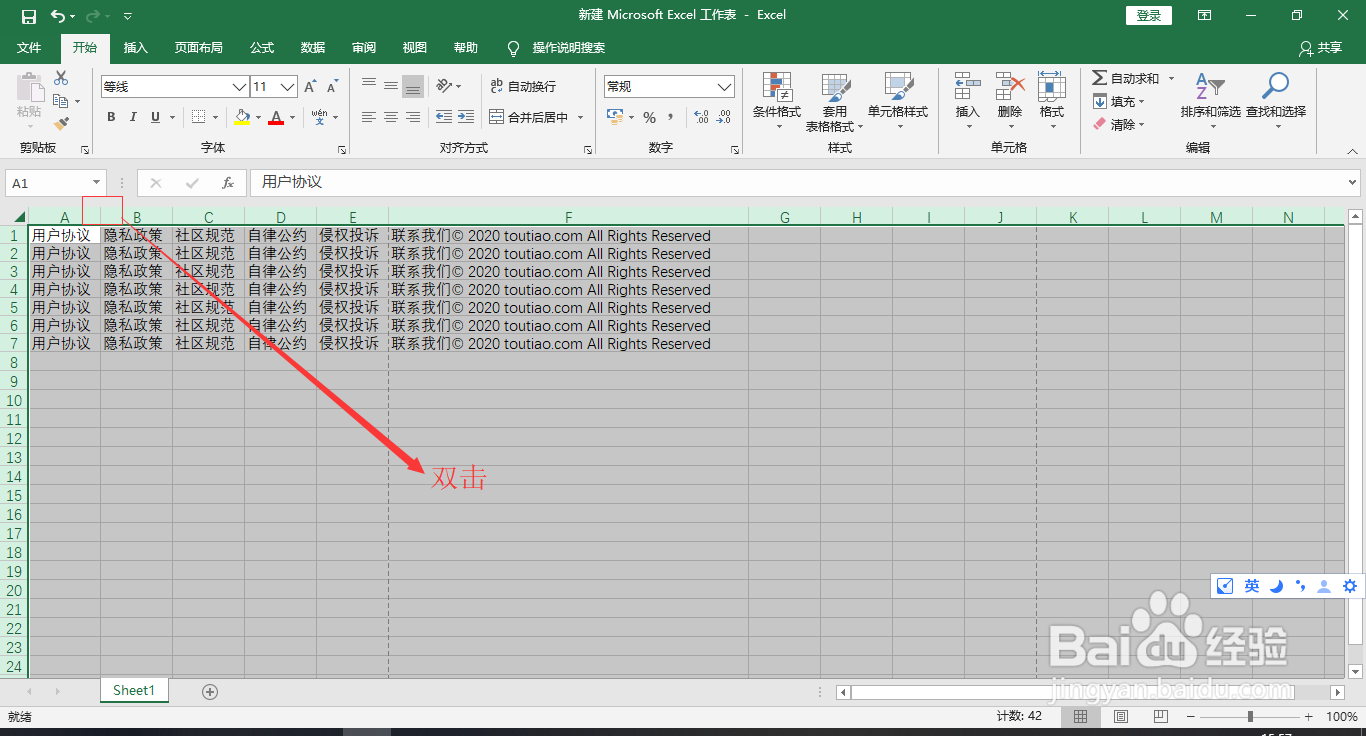Select the Sheet1 tab
1366x736 pixels.
(x=134, y=690)
